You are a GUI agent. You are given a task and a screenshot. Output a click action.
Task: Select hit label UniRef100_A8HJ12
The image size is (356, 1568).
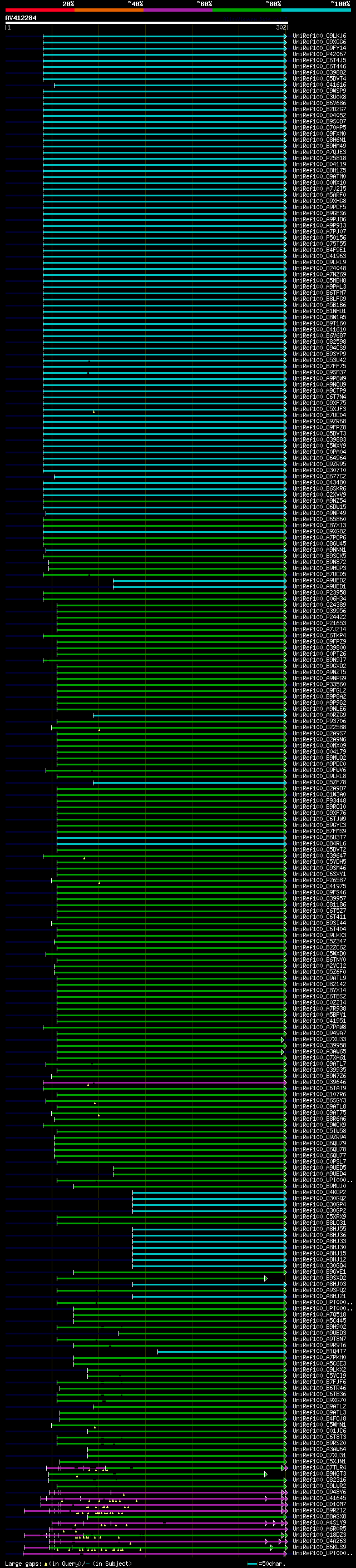tap(319, 1259)
